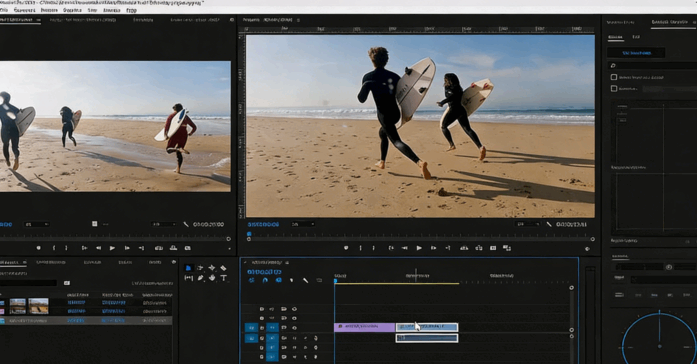Screen dimensions: 697x364
Task: Open timeline display settings wrench
Action: click(x=305, y=280)
